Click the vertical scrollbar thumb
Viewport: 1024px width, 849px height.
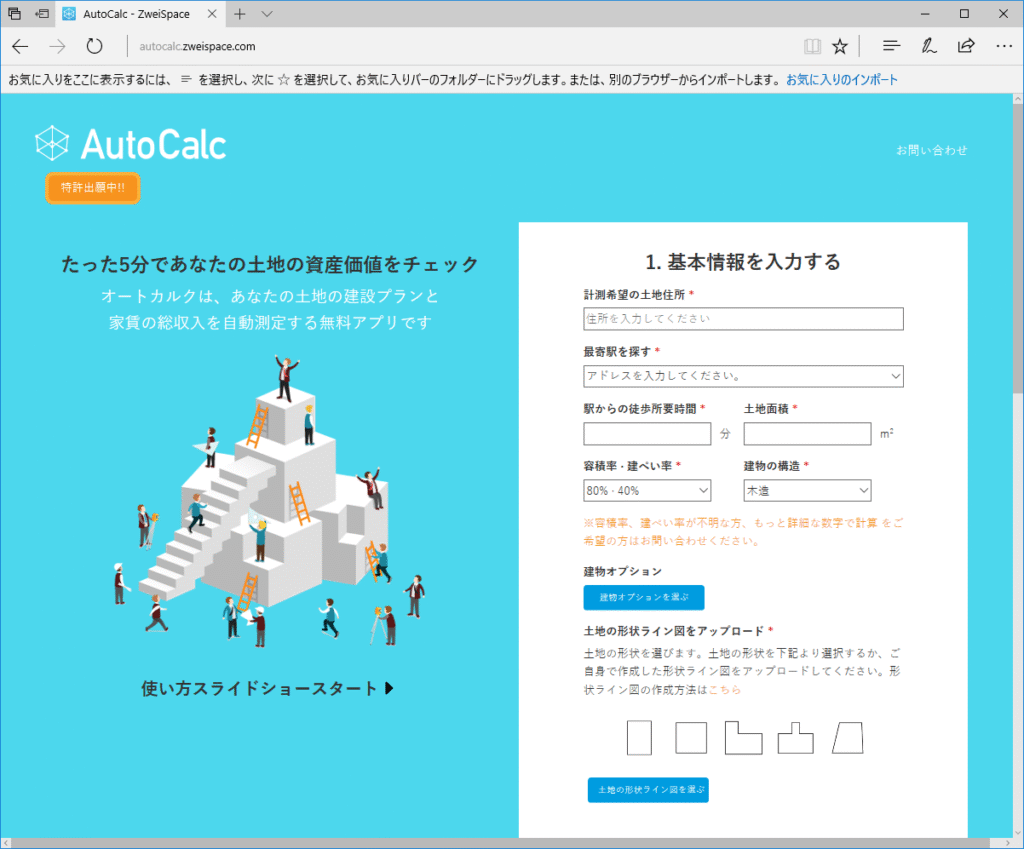pyautogui.click(x=1017, y=248)
